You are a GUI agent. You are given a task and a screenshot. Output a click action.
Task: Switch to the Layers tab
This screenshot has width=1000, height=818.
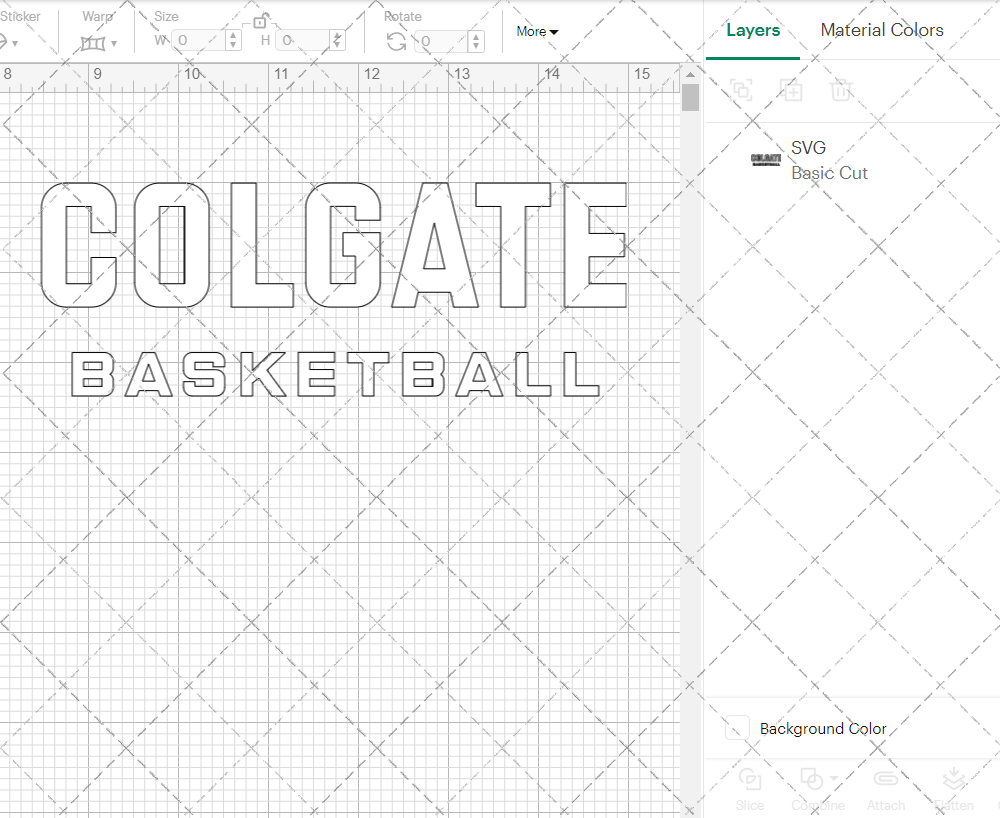[753, 30]
